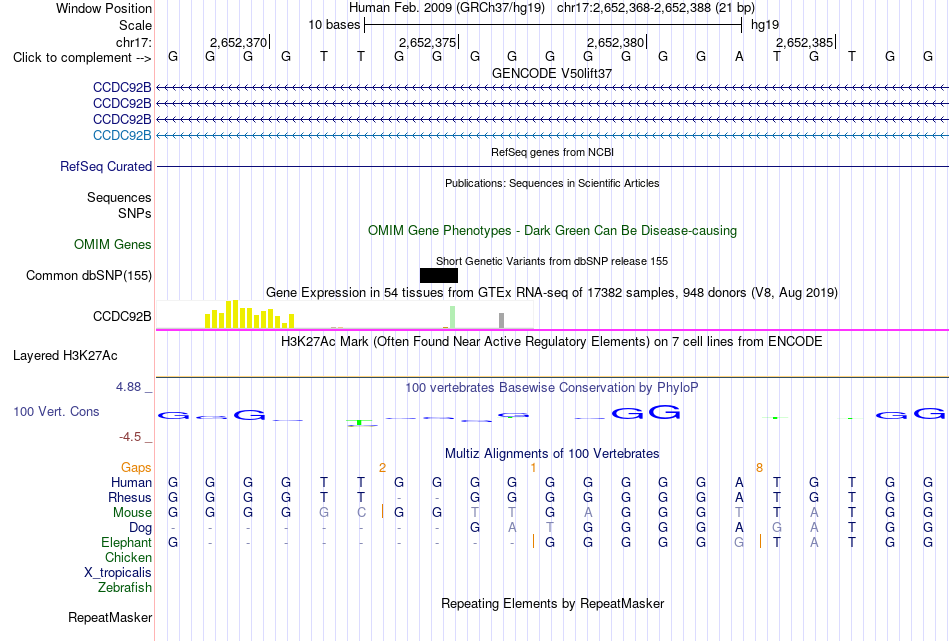The width and height of the screenshot is (950, 641).
Task: Click the 'Human Feb. 2009 (GRCh37/hg19)' header text
Action: 447,8
